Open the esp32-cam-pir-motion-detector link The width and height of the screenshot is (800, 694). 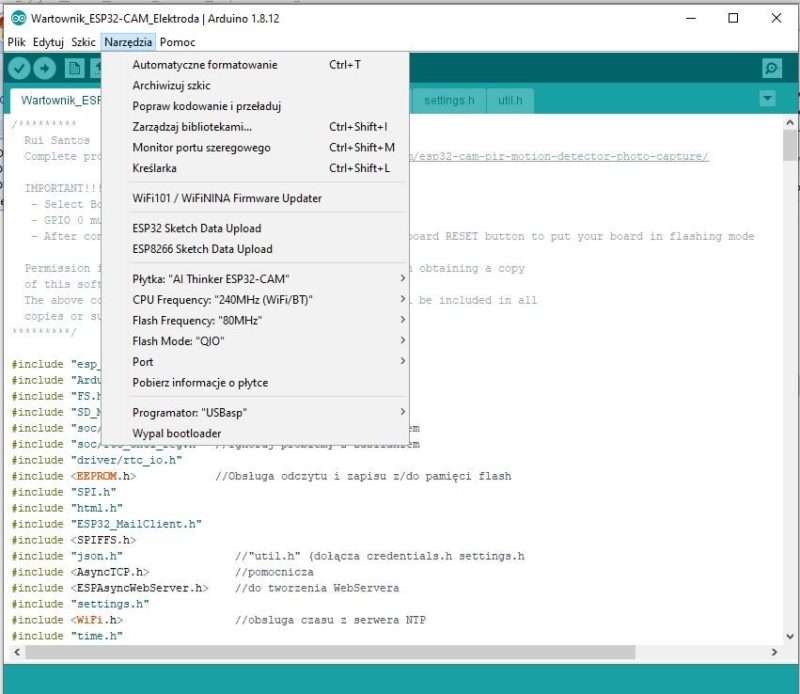click(559, 156)
